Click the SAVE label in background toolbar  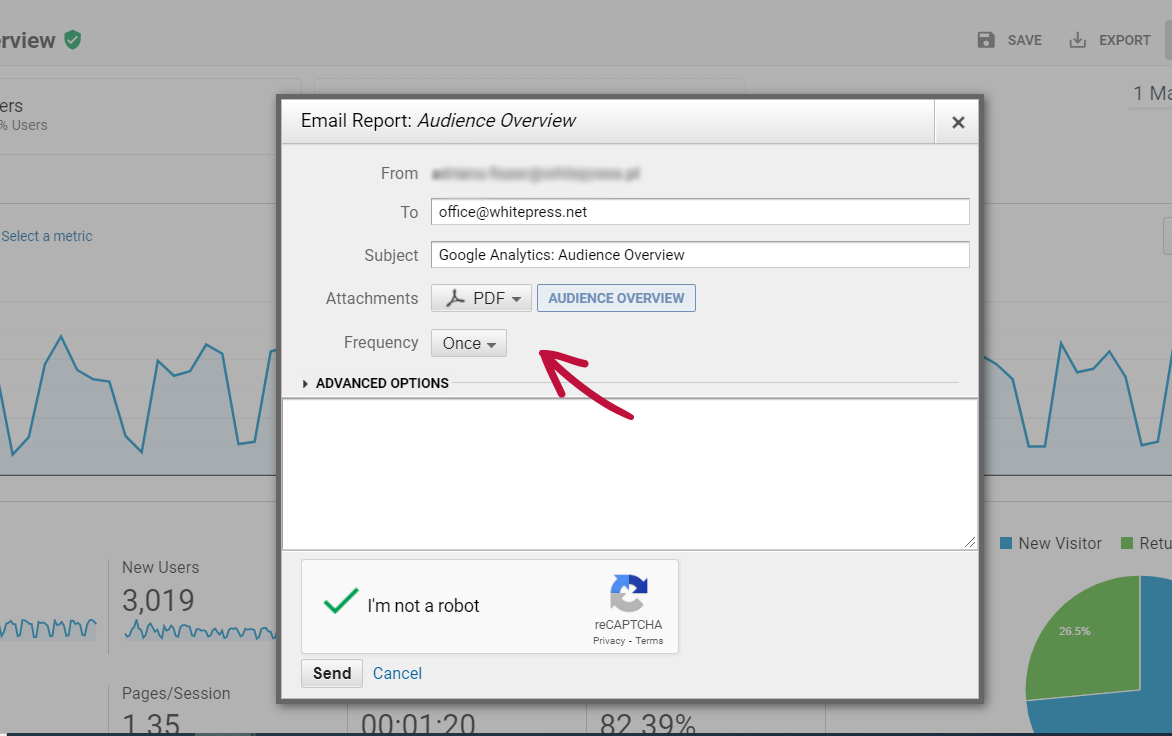1024,40
